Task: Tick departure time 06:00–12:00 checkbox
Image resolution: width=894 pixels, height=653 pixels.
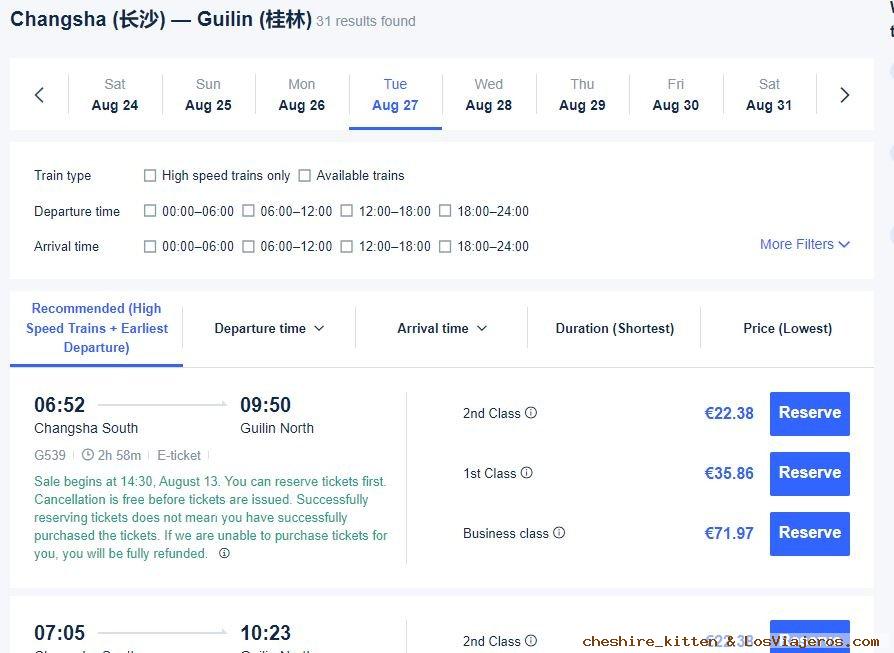Action: click(248, 211)
